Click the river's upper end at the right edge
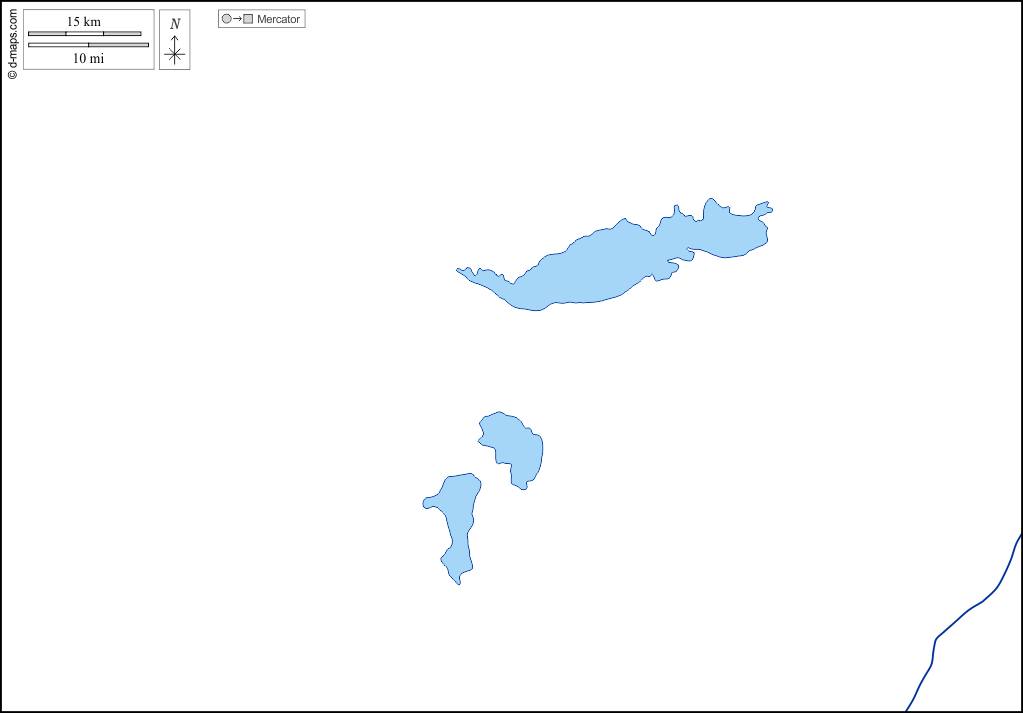The image size is (1023, 713). click(x=1018, y=541)
